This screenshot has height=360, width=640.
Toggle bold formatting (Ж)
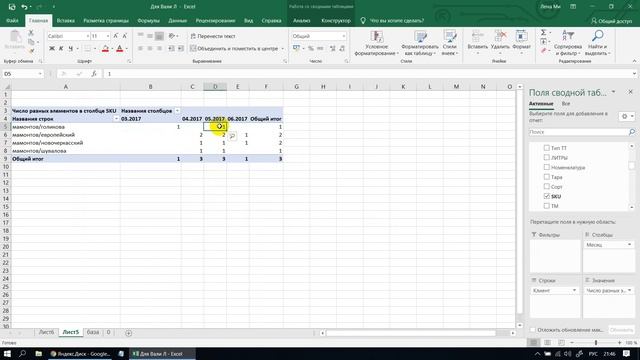52,49
